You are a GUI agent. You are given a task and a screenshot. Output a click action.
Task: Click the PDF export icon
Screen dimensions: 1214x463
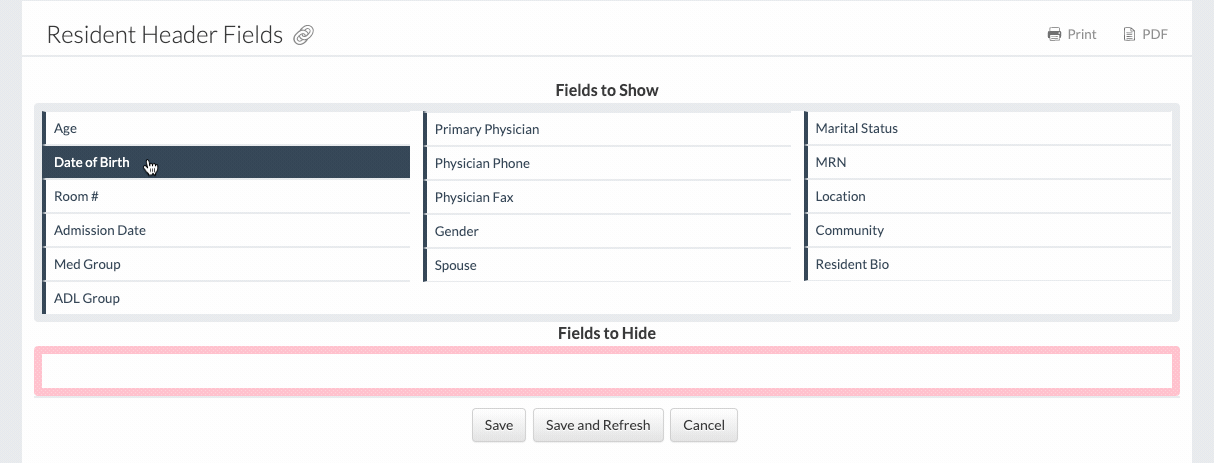click(1130, 34)
